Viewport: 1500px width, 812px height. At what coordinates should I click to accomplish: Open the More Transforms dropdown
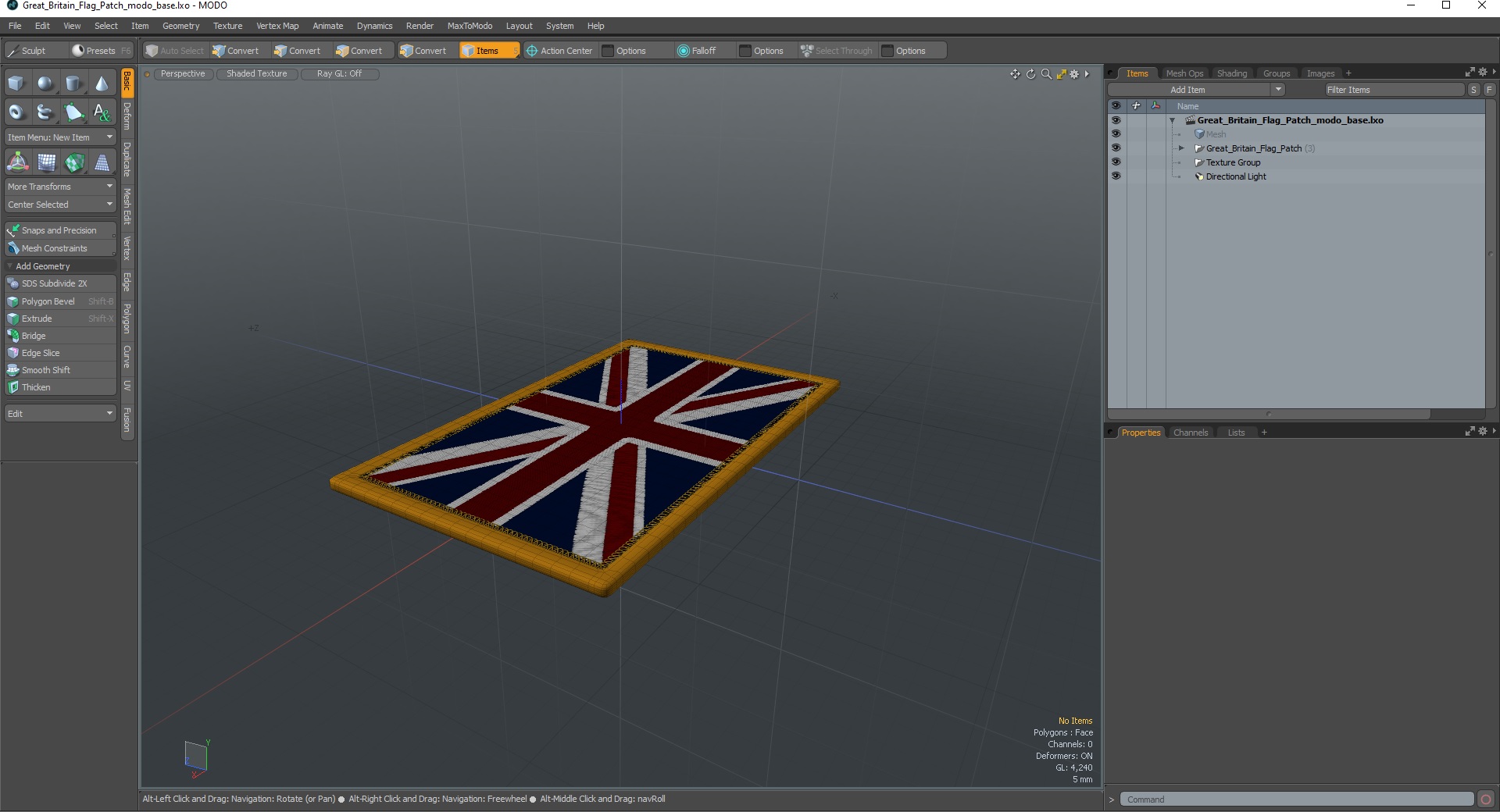coord(60,187)
